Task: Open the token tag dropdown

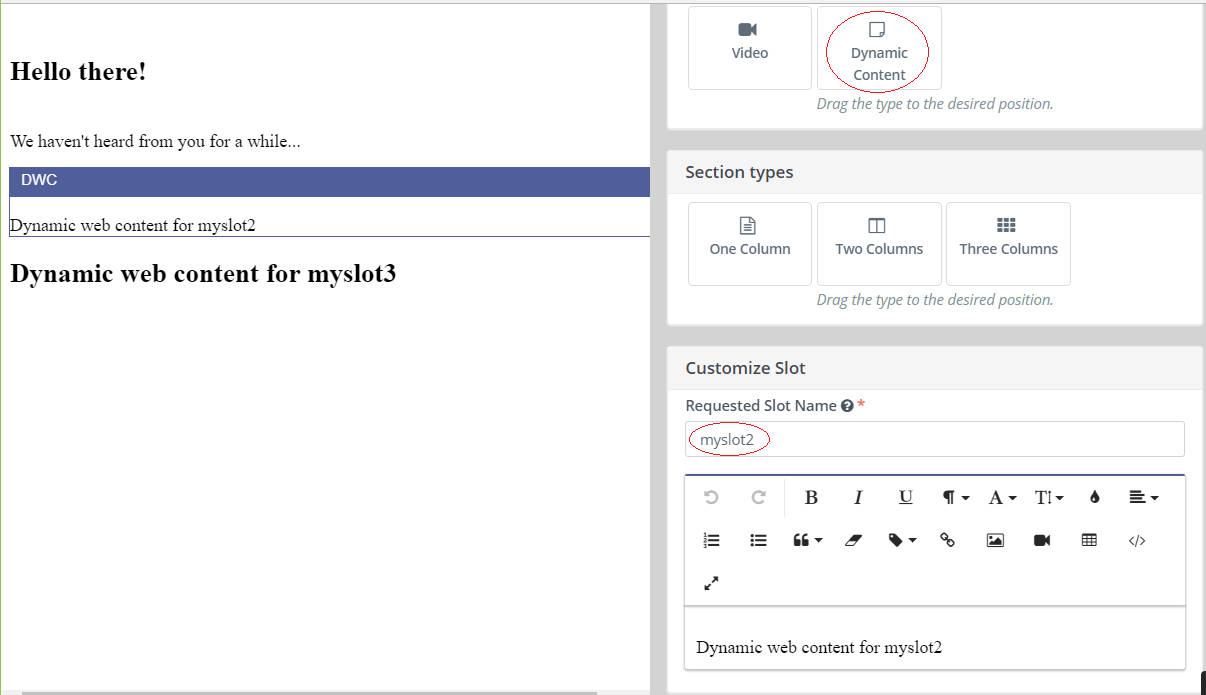Action: click(902, 540)
